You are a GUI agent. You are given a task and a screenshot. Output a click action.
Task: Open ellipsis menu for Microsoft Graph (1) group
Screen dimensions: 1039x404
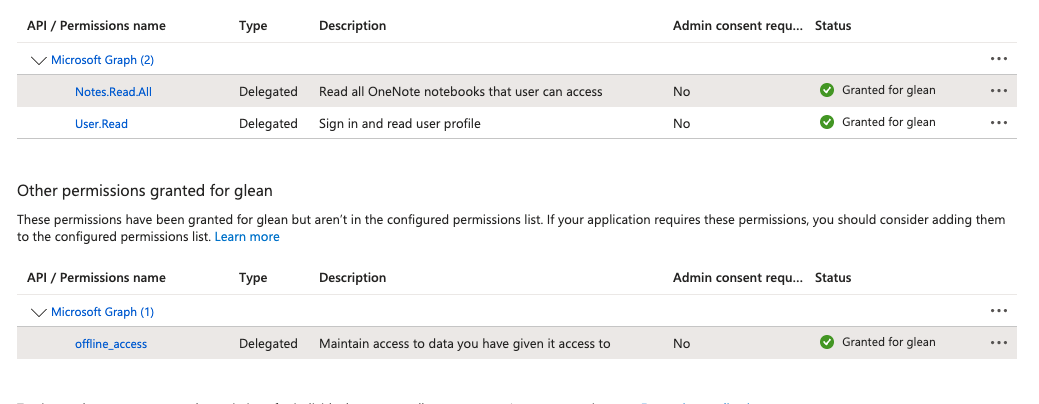click(998, 311)
